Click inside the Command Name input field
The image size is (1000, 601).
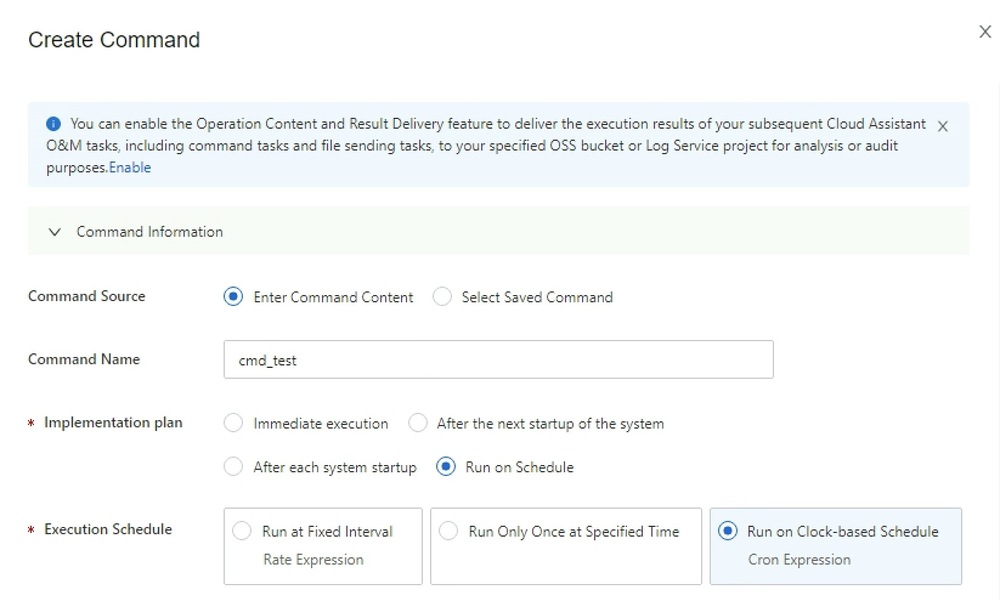pos(497,359)
